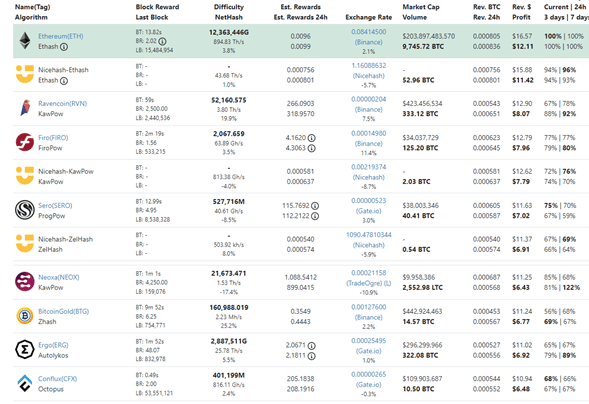The width and height of the screenshot is (589, 404).
Task: Click Ethereum's profit value $12.11
Action: point(523,47)
